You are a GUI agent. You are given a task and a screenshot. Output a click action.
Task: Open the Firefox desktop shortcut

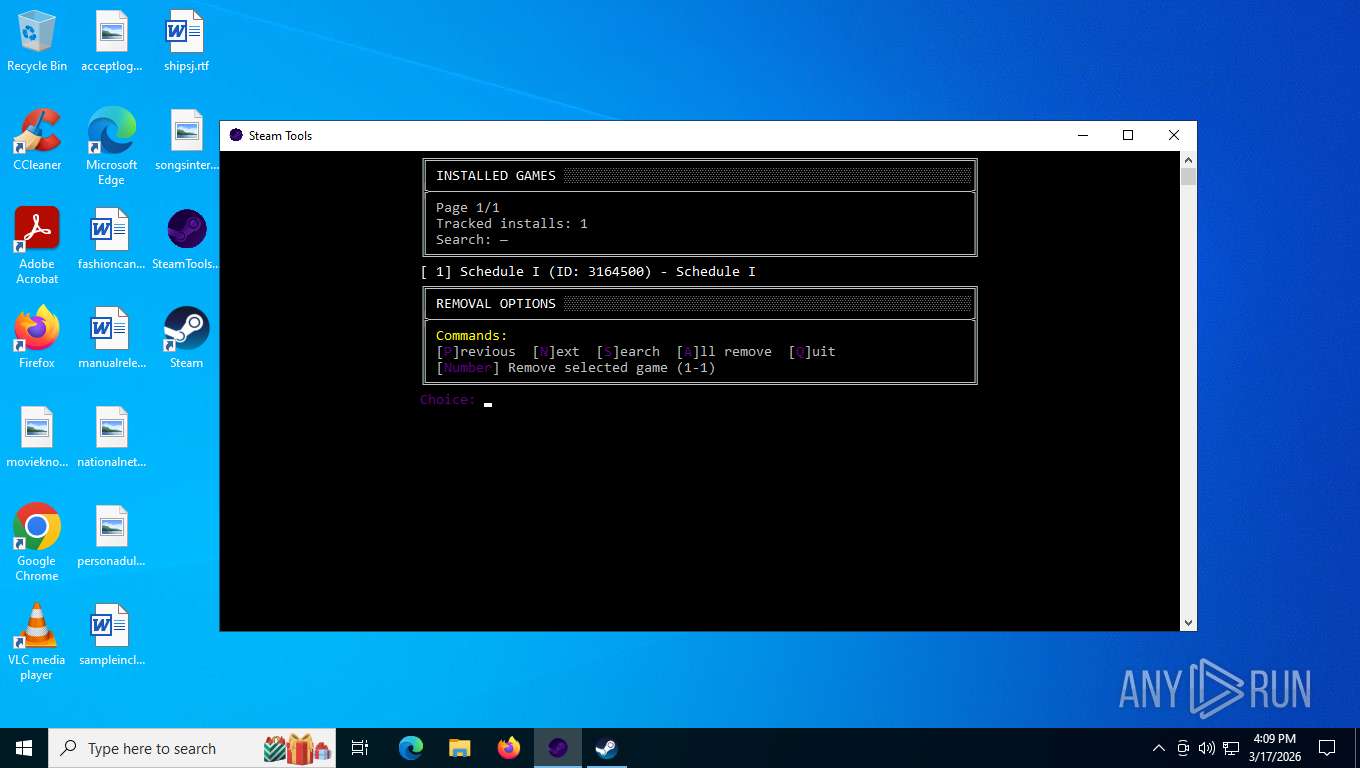[x=37, y=338]
